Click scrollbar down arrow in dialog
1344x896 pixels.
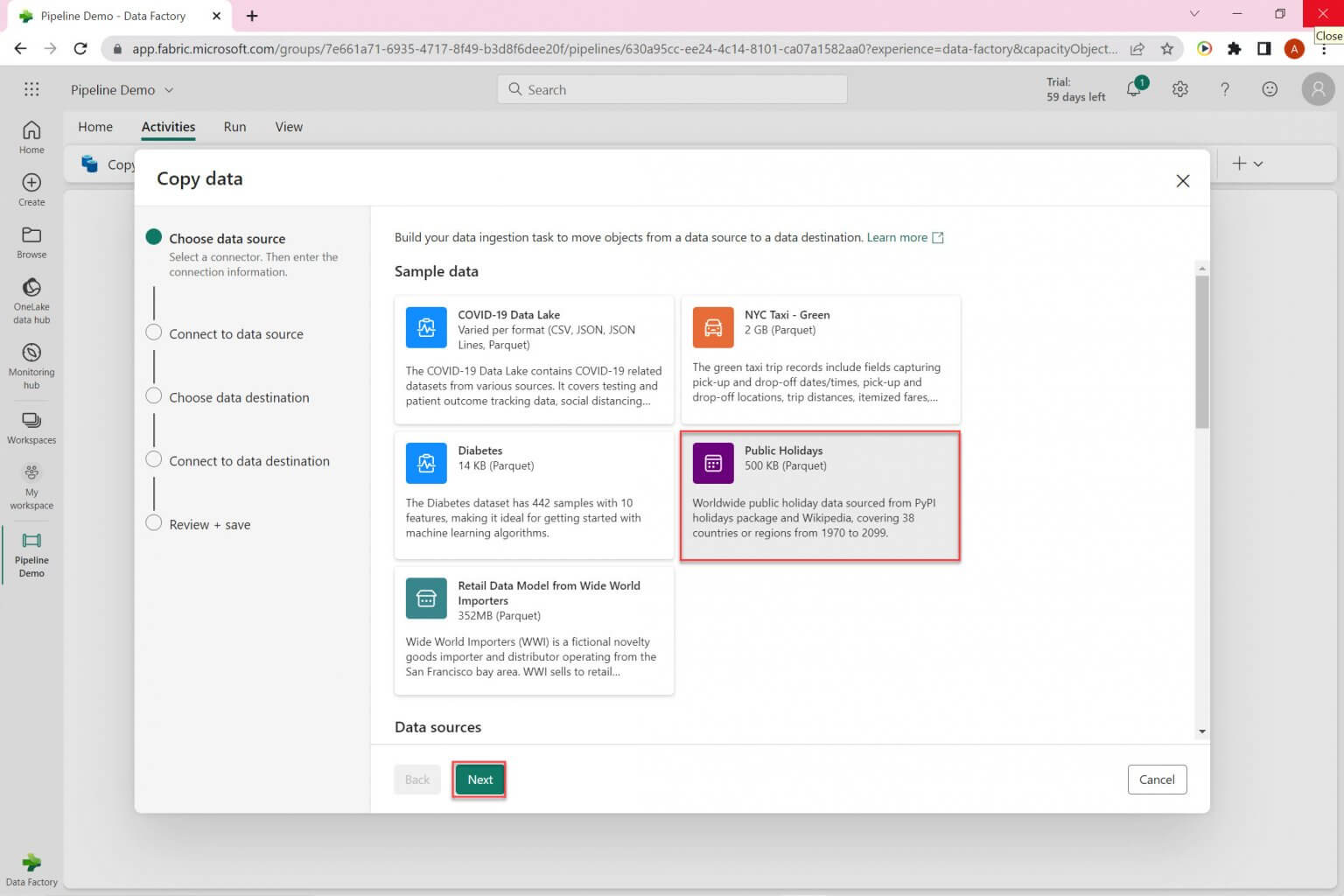[x=1202, y=731]
